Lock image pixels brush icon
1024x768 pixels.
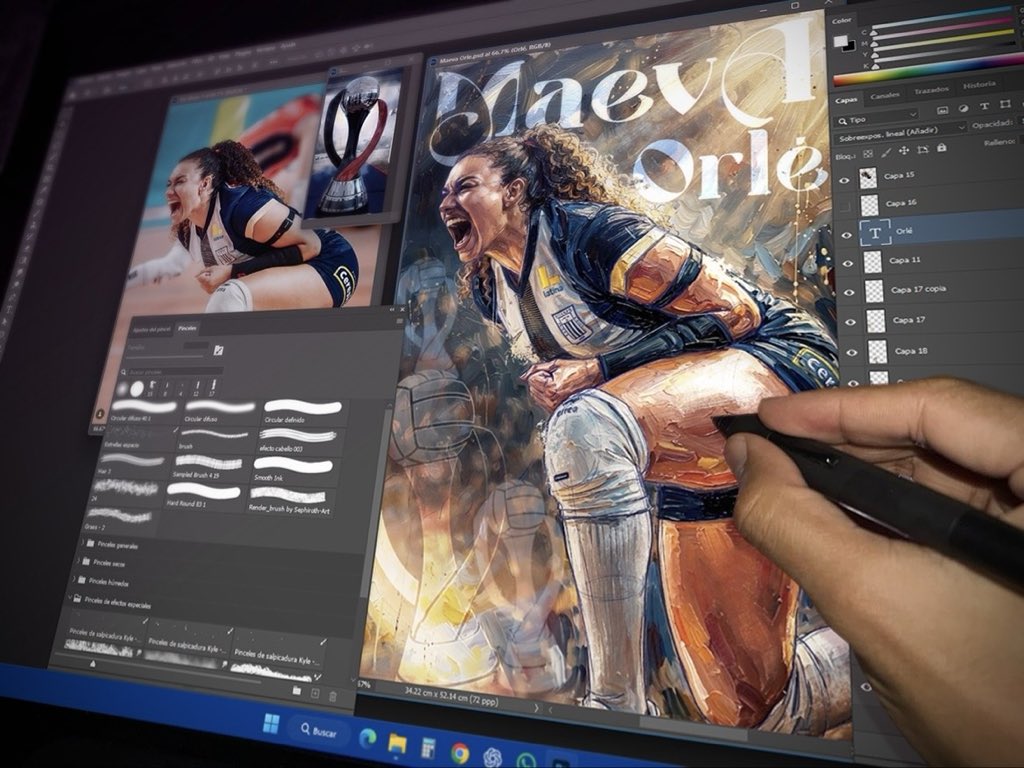coord(886,152)
